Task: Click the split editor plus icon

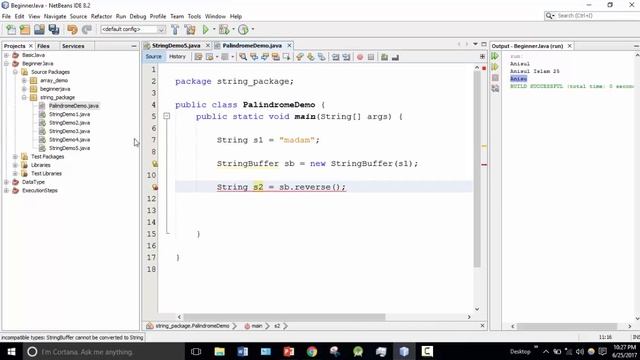Action: pos(482,57)
